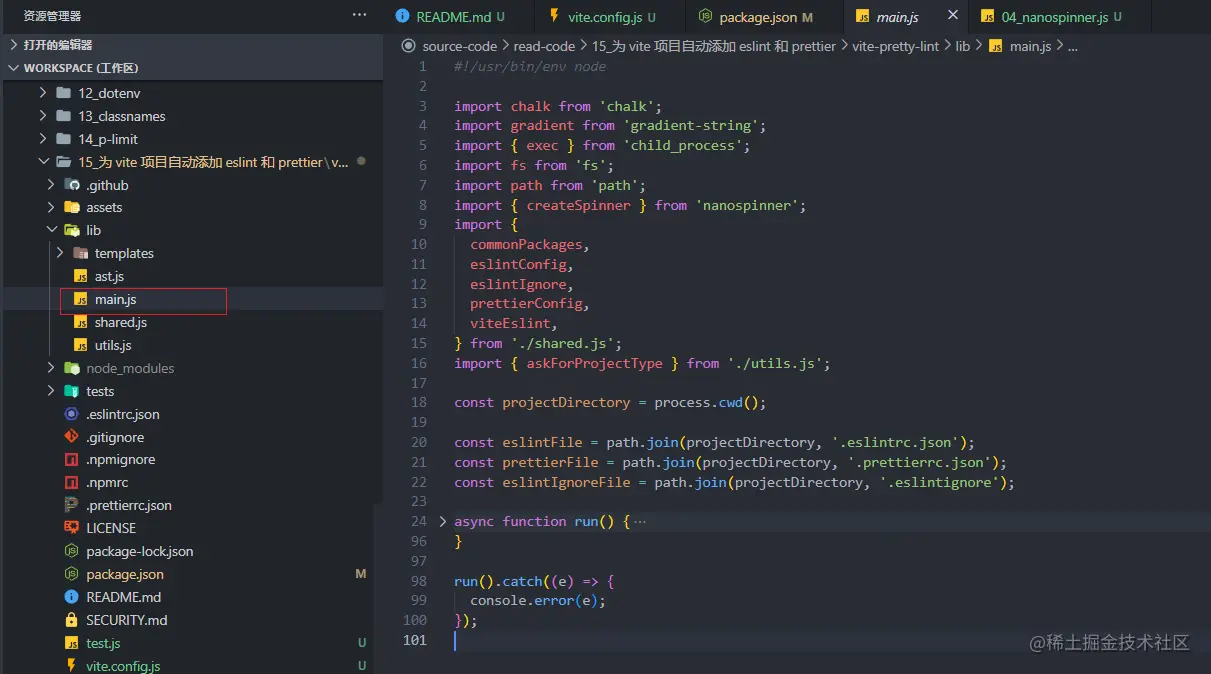Image resolution: width=1211 pixels, height=674 pixels.
Task: Open test.js in the explorer
Action: tap(103, 643)
